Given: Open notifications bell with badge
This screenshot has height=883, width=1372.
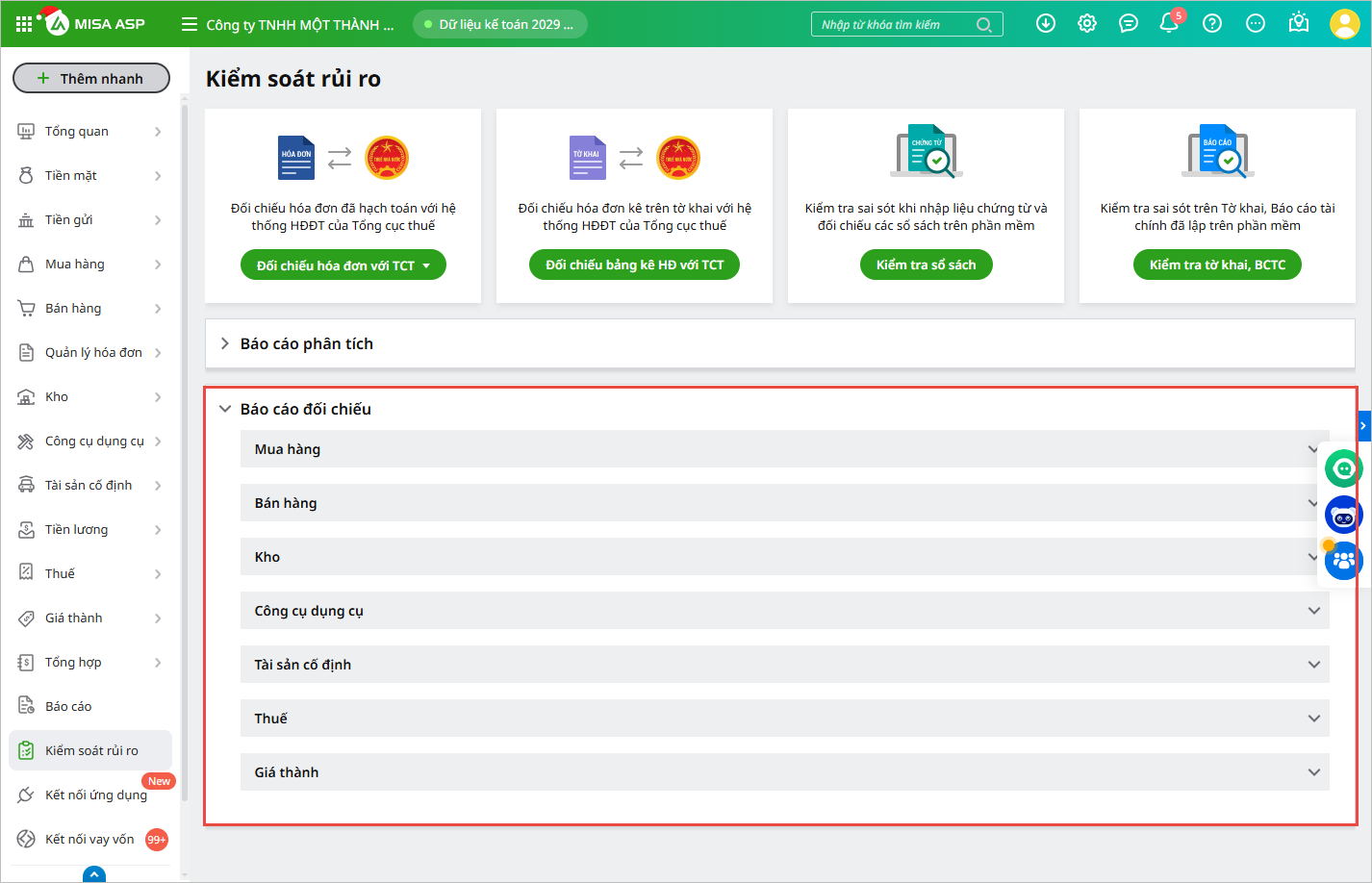Looking at the screenshot, I should pyautogui.click(x=1169, y=24).
